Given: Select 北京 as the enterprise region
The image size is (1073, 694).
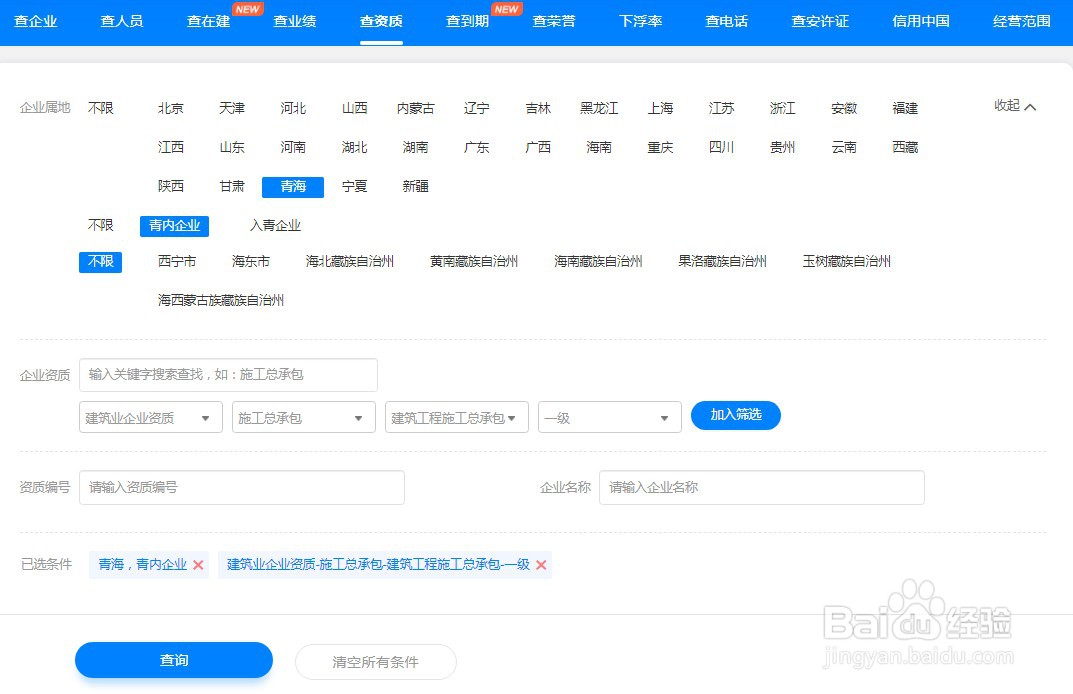Looking at the screenshot, I should click(171, 108).
